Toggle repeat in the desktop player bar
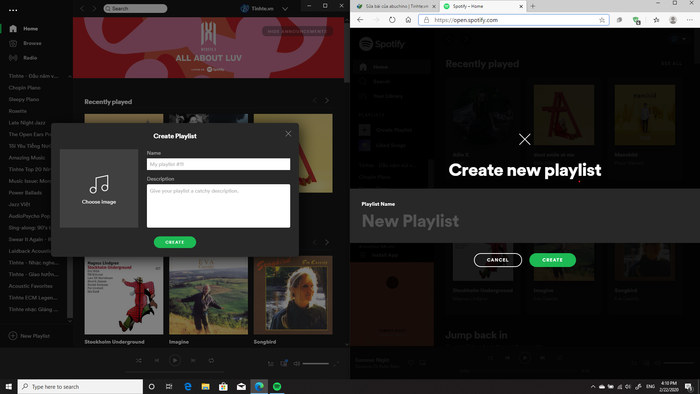The width and height of the screenshot is (700, 394). [211, 360]
